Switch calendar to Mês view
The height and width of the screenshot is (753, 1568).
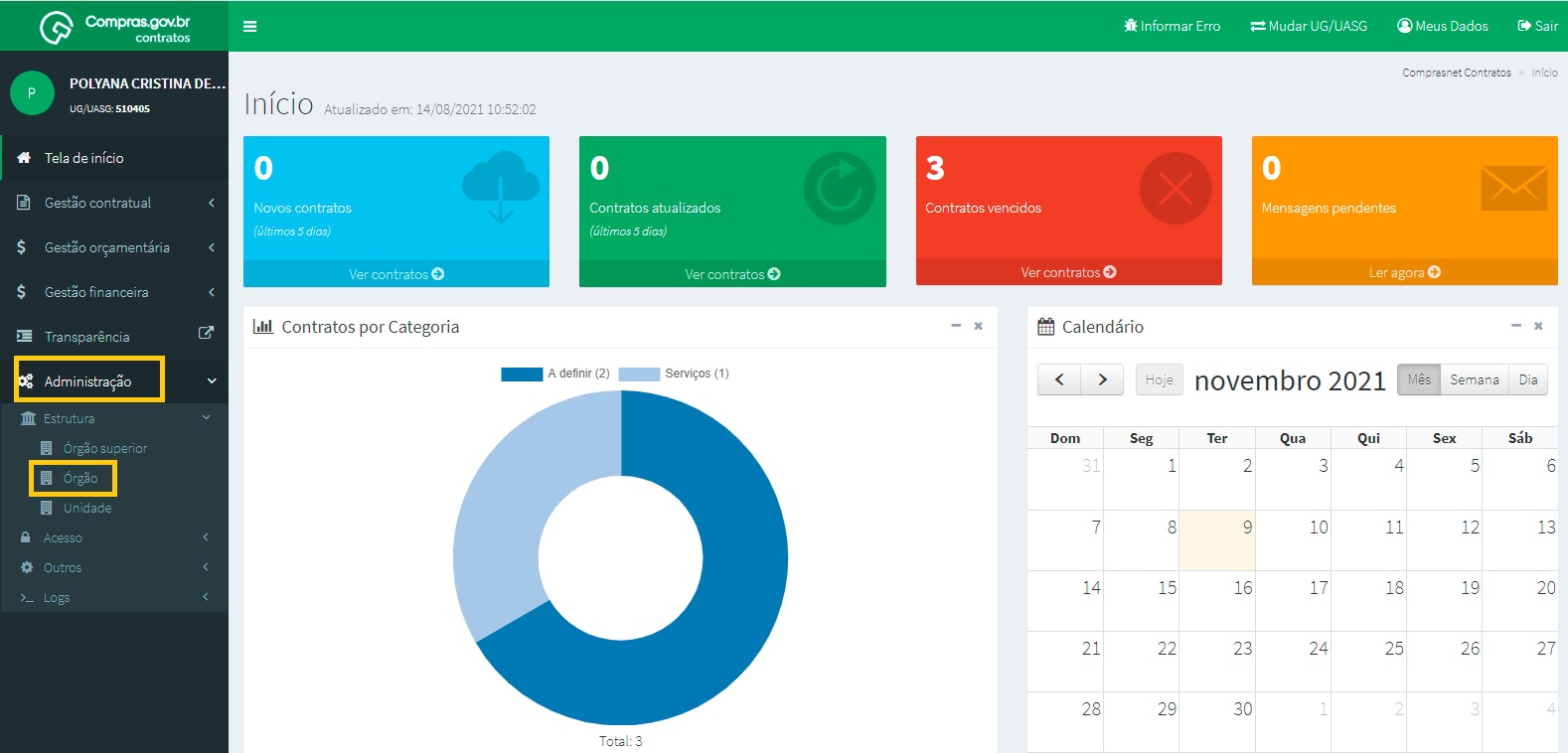[x=1419, y=379]
